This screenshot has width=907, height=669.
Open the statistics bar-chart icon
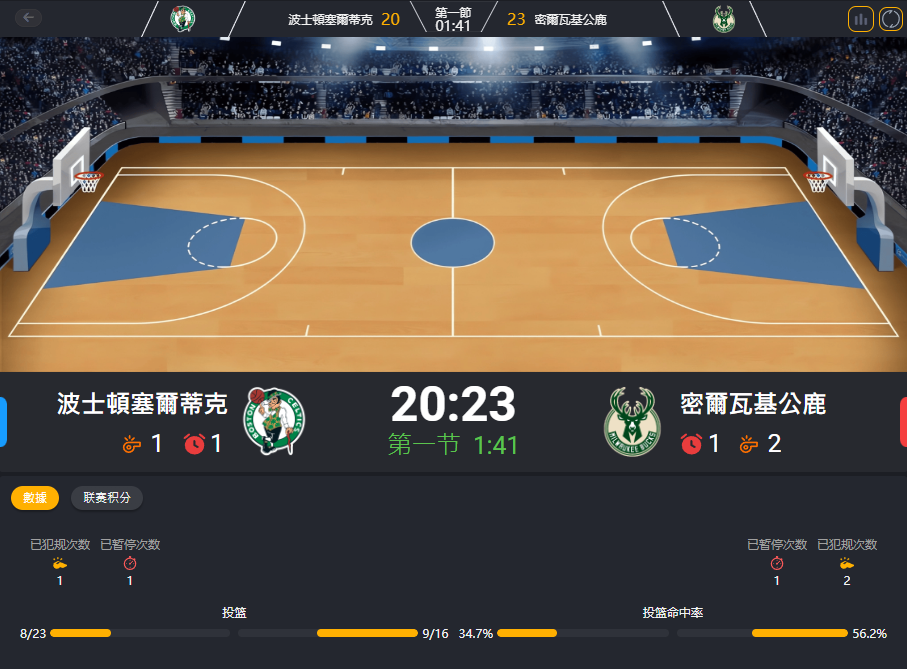click(860, 19)
